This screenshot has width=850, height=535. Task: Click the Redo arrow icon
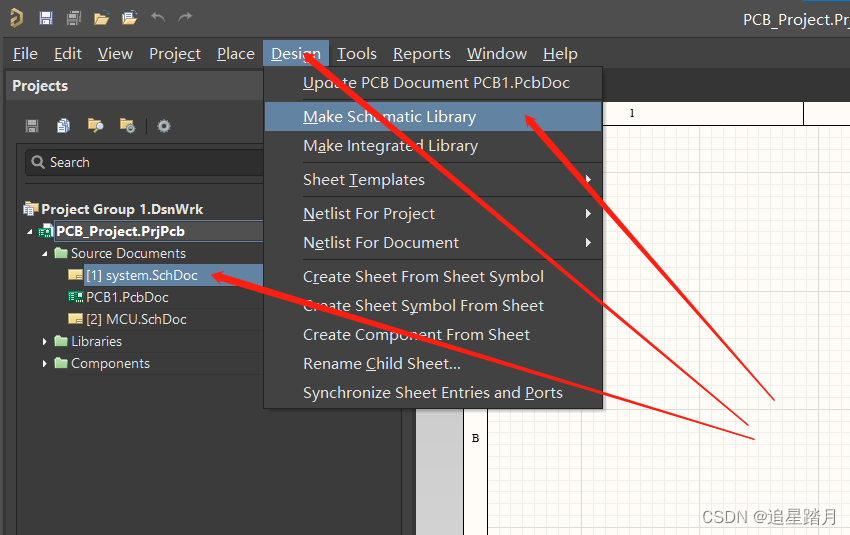point(185,18)
